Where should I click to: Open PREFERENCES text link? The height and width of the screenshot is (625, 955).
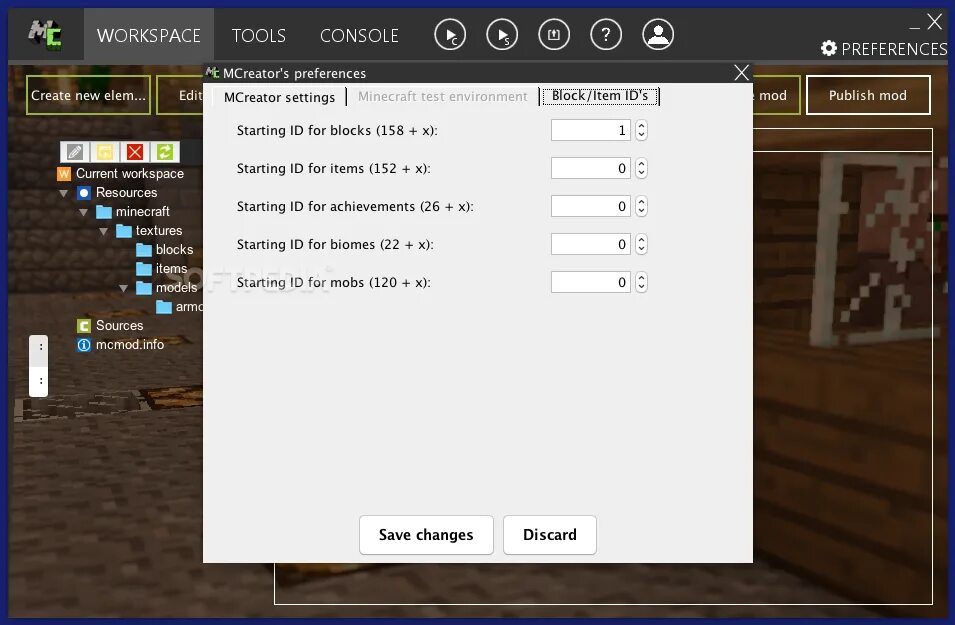(894, 49)
